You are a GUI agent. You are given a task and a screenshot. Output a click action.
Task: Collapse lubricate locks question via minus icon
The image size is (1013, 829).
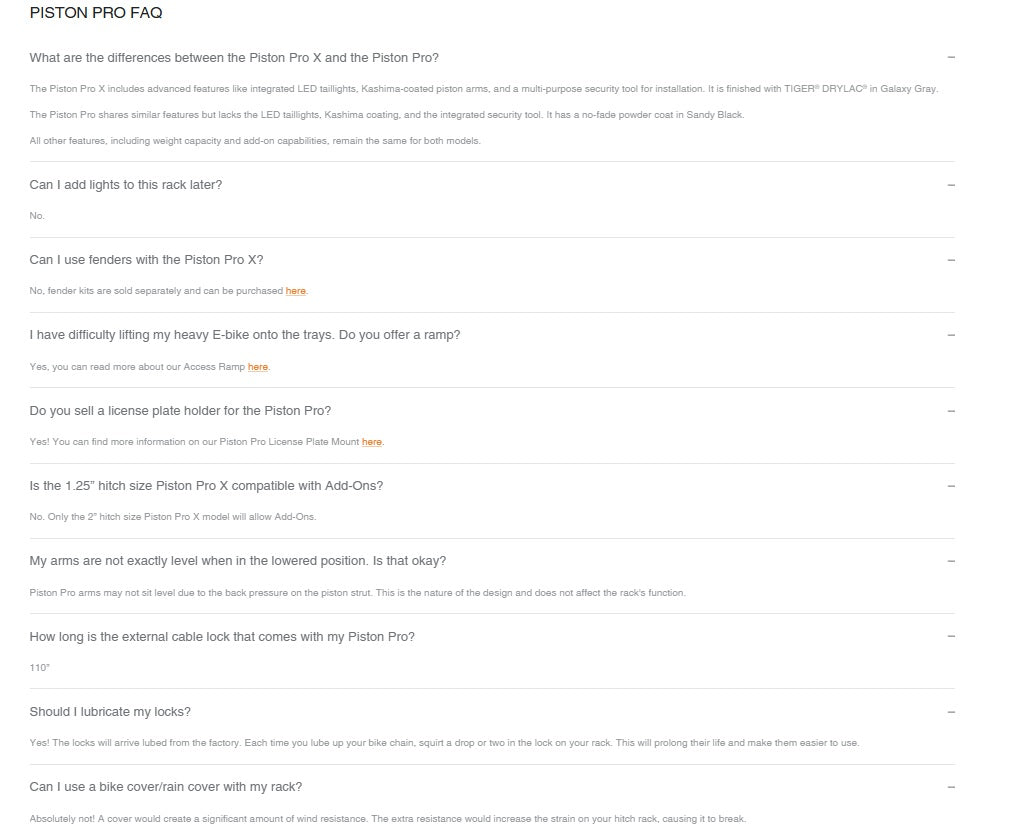coord(950,712)
